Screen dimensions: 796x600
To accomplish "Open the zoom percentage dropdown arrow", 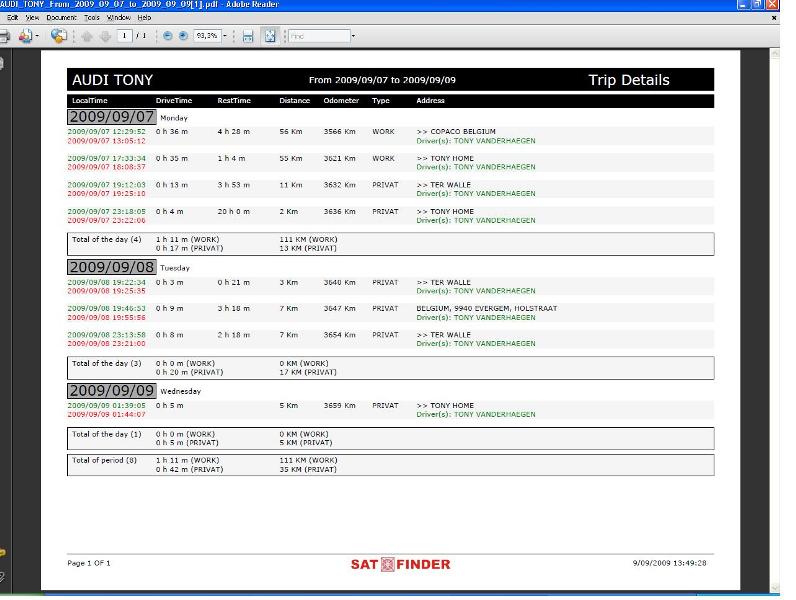I will (x=224, y=36).
